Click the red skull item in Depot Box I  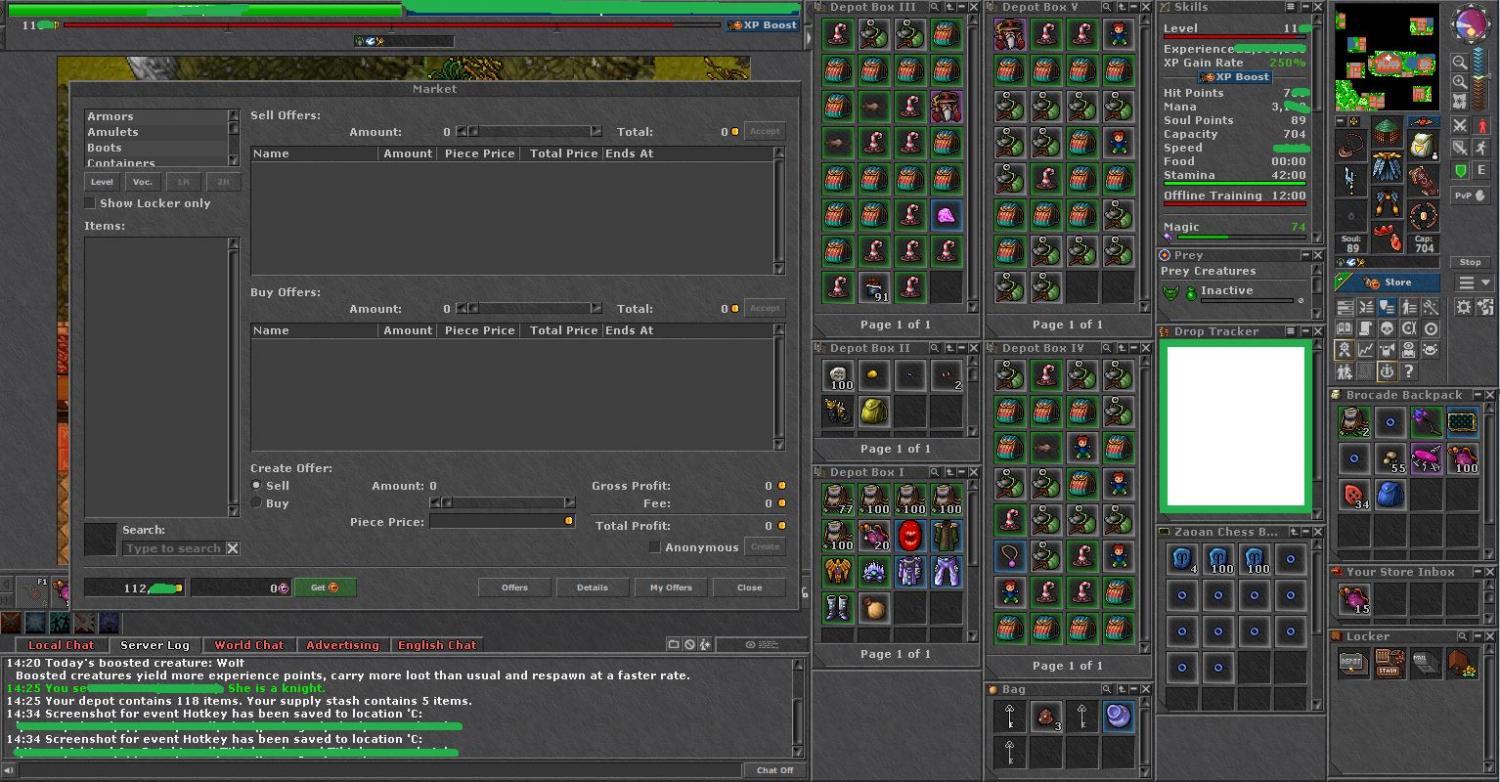pyautogui.click(x=910, y=536)
